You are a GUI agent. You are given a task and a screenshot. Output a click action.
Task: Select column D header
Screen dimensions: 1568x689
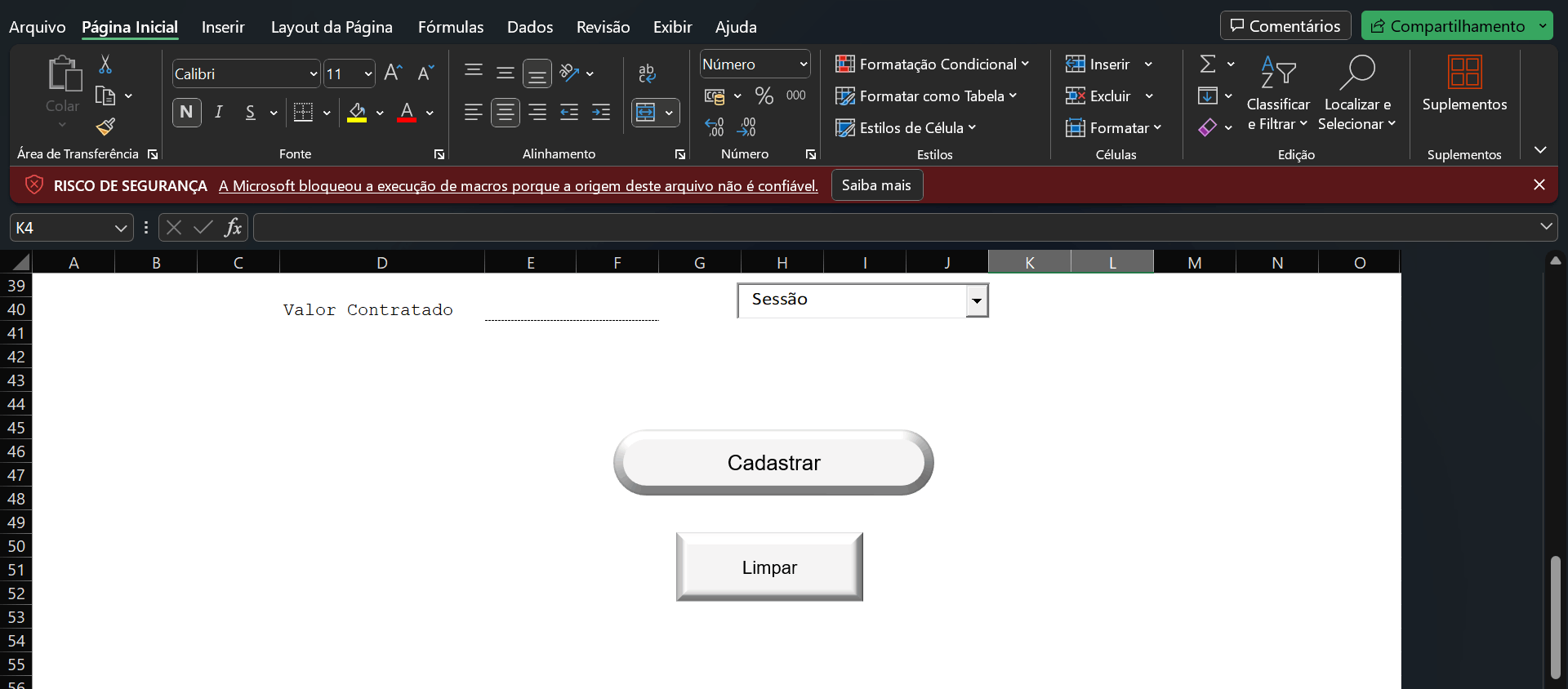382,262
